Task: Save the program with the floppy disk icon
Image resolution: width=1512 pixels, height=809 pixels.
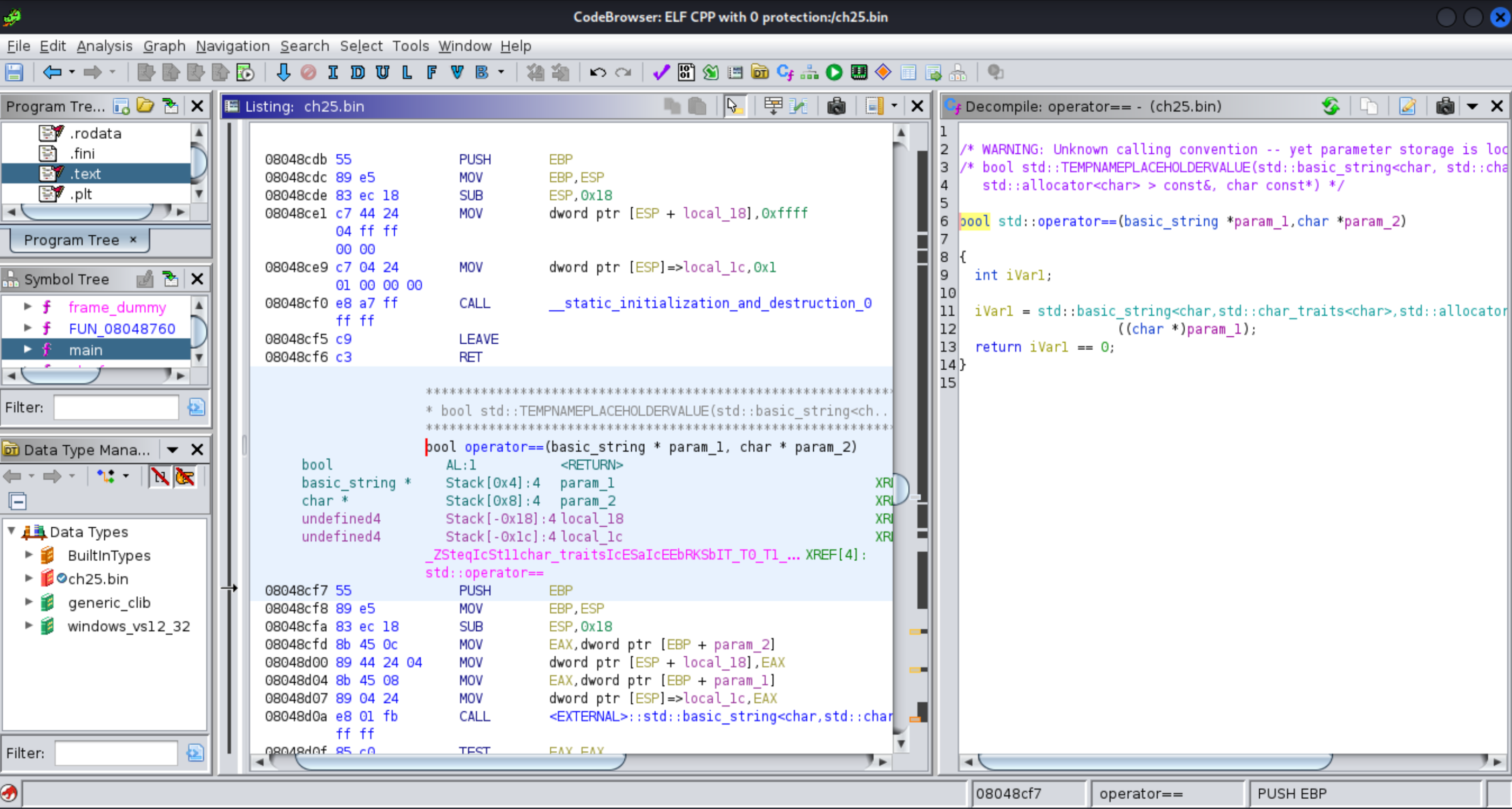Action: click(x=14, y=73)
